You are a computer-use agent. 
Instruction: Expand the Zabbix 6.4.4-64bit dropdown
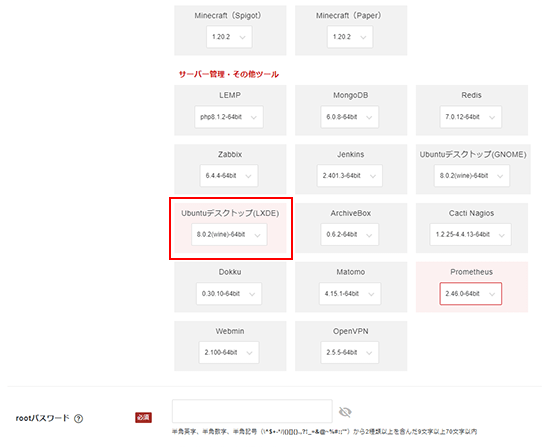tap(229, 175)
